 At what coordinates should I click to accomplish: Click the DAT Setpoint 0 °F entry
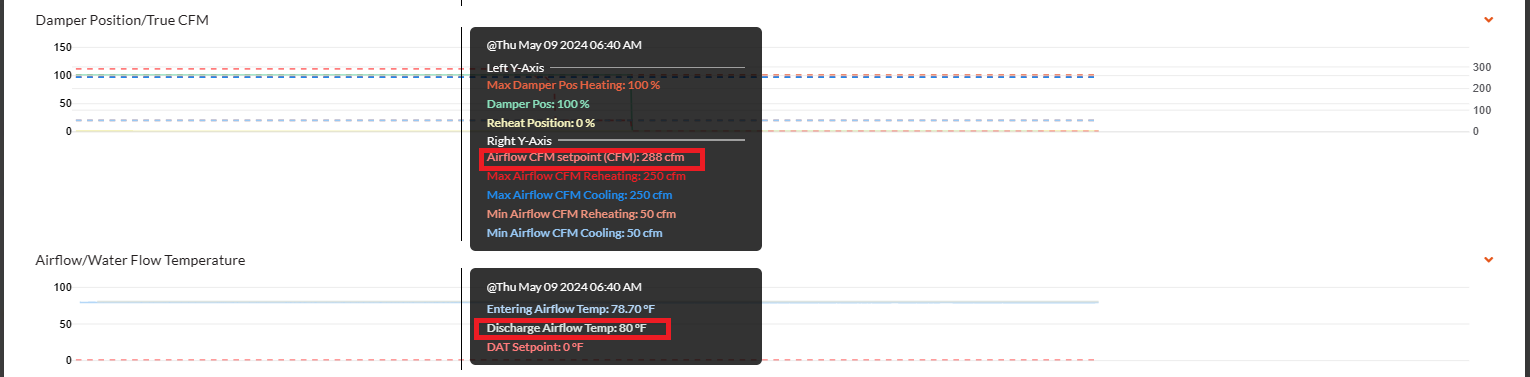click(x=534, y=347)
